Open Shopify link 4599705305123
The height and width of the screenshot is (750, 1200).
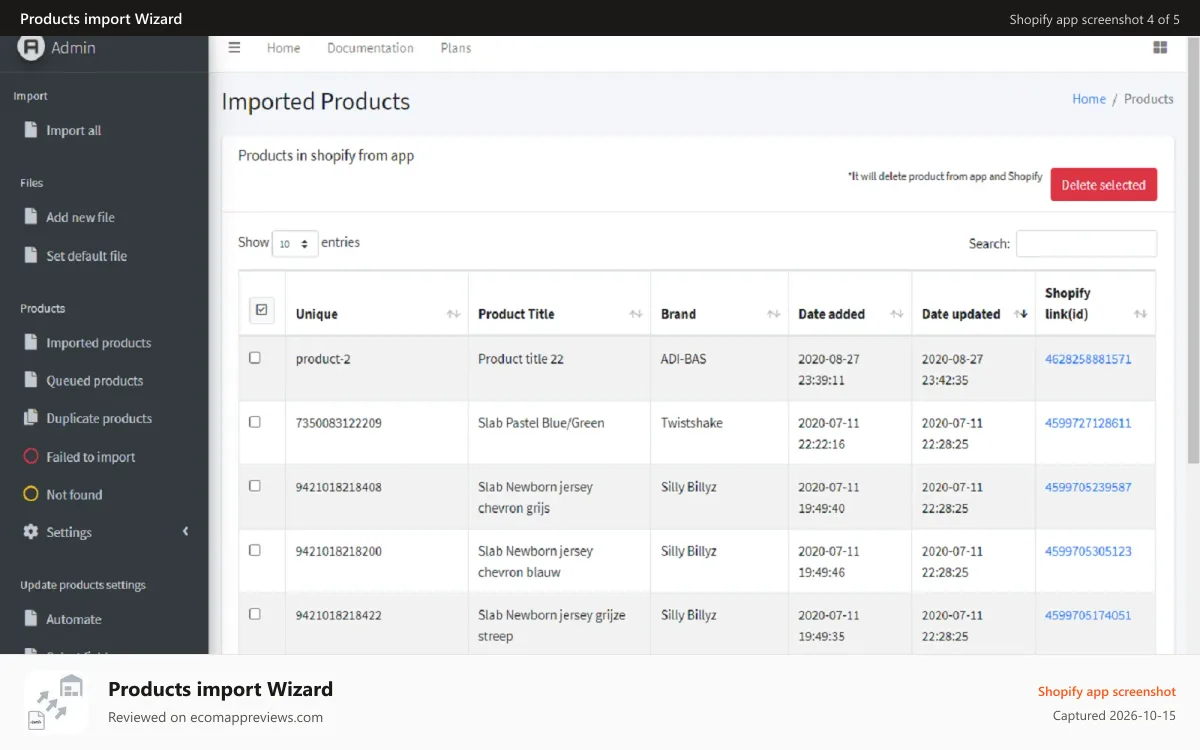pyautogui.click(x=1088, y=551)
